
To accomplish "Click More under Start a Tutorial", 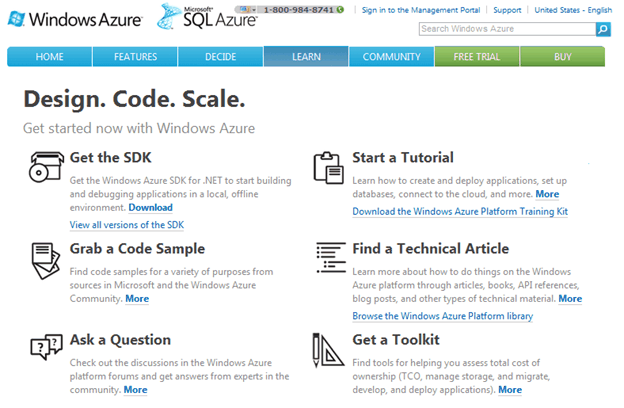I will pos(547,194).
